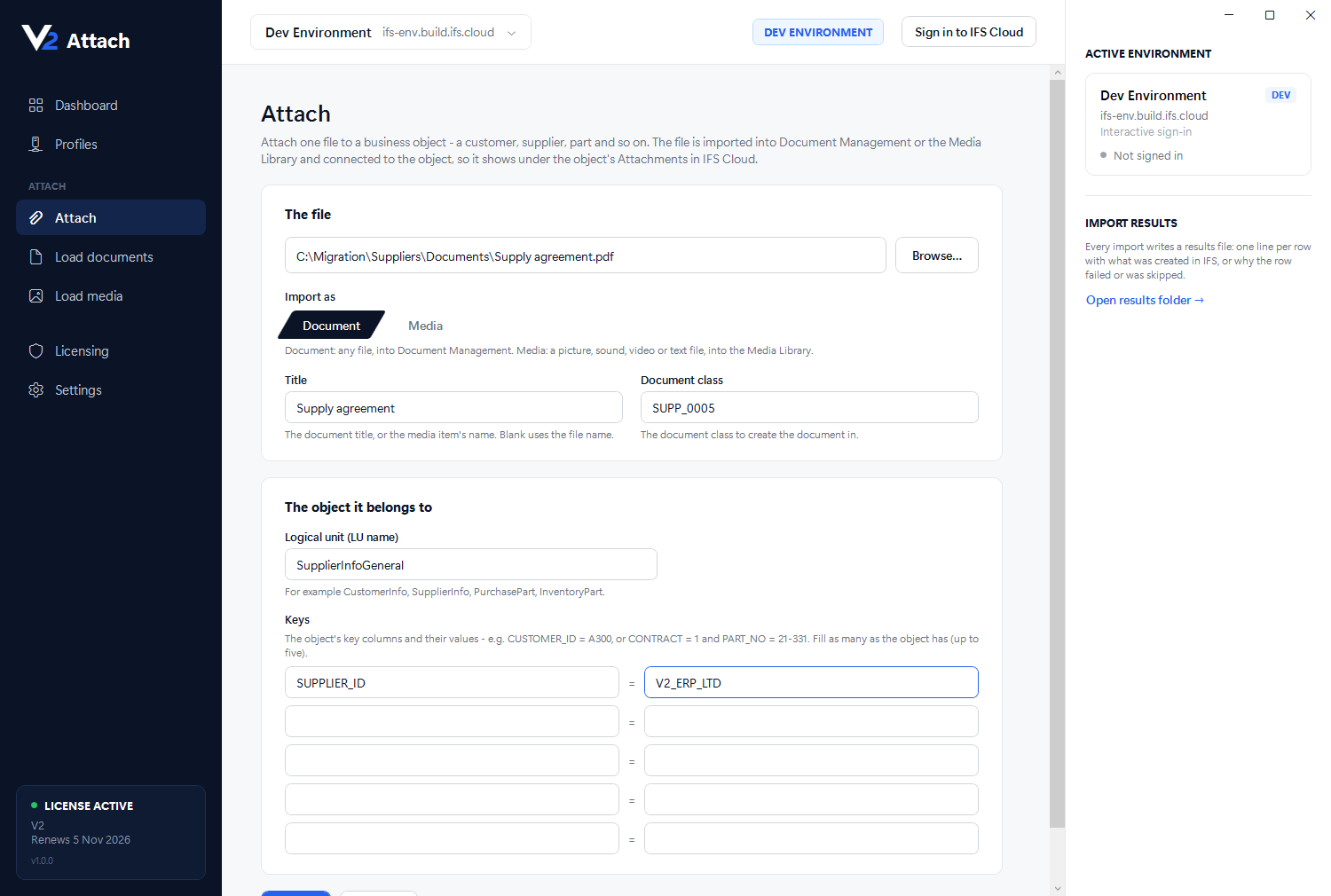Click the Load documents file icon

(35, 257)
